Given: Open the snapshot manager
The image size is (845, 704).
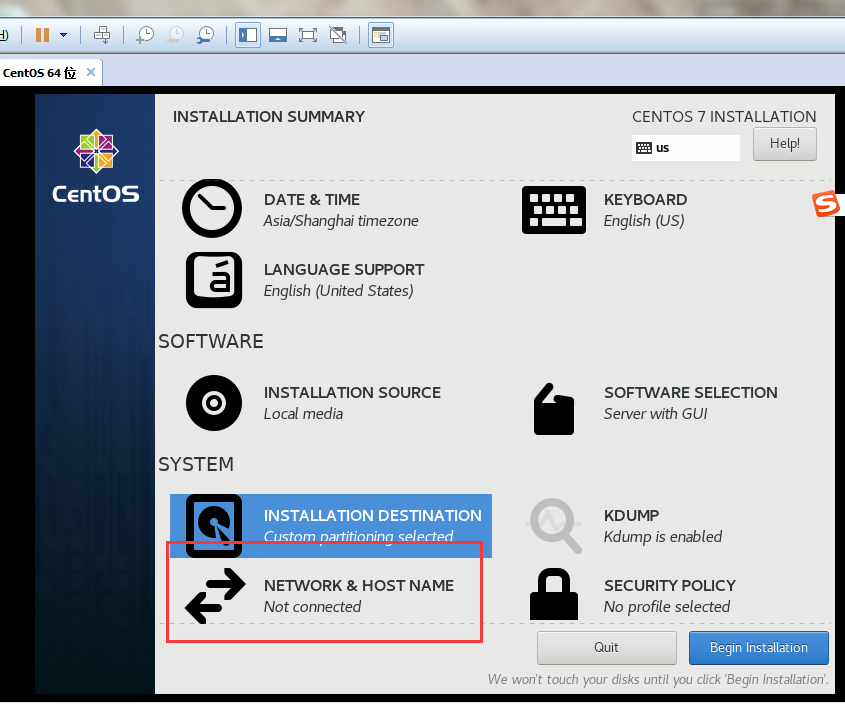Looking at the screenshot, I should click(x=205, y=35).
